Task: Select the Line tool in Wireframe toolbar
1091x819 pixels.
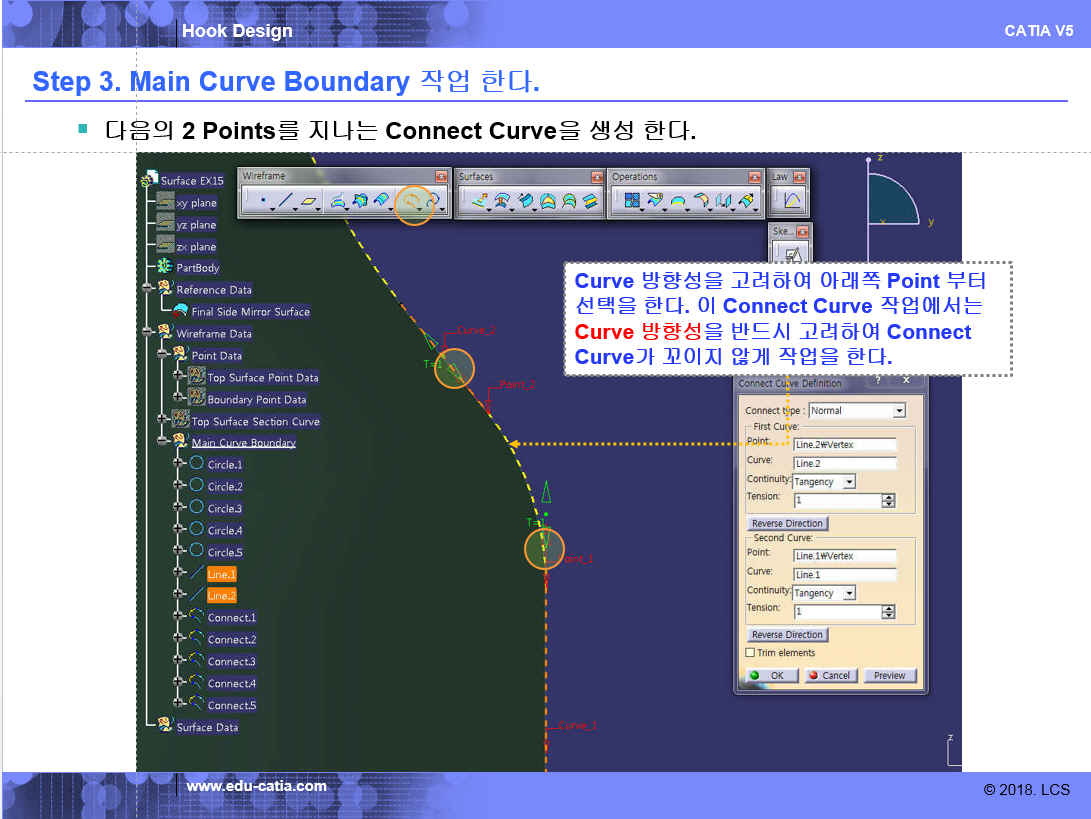Action: coord(286,201)
